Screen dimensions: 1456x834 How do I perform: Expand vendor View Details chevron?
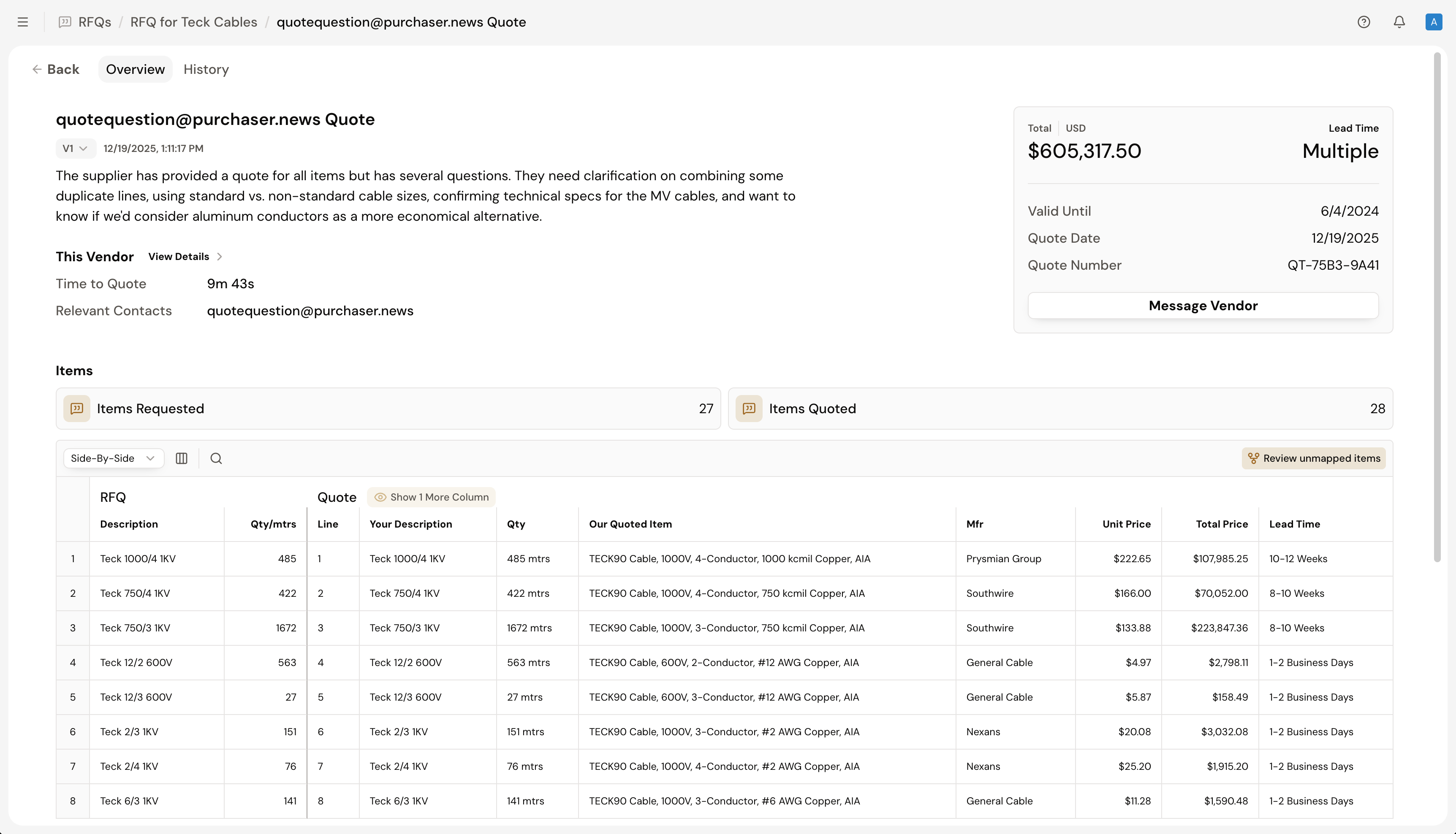(220, 257)
